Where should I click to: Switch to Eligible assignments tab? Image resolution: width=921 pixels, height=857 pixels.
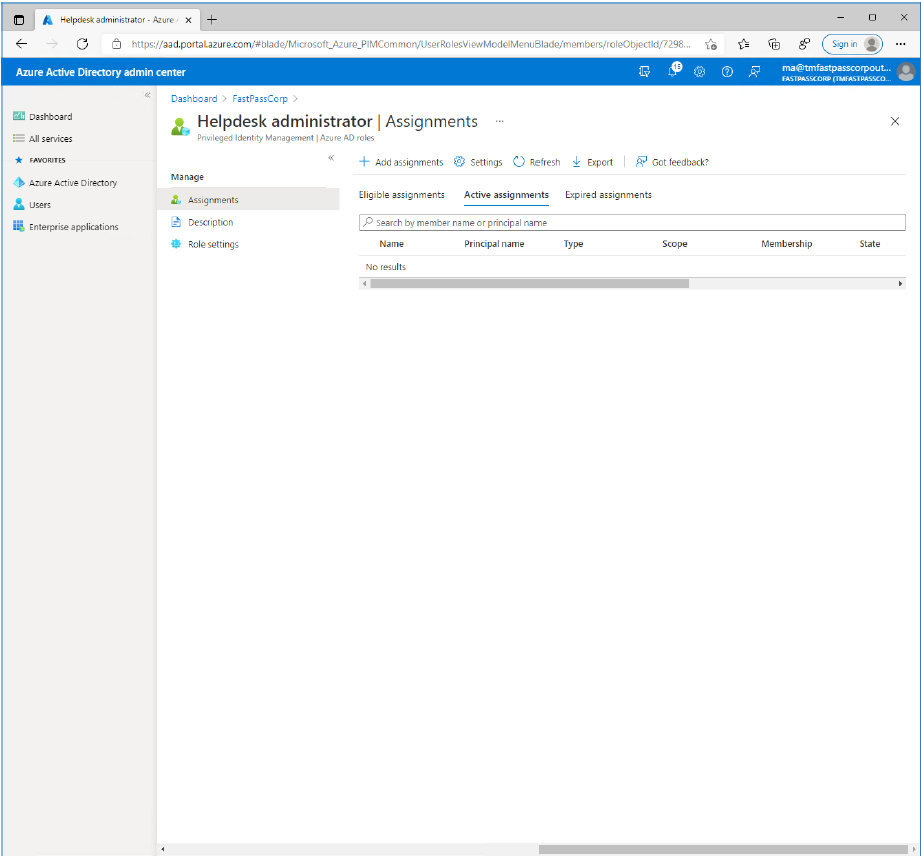401,195
